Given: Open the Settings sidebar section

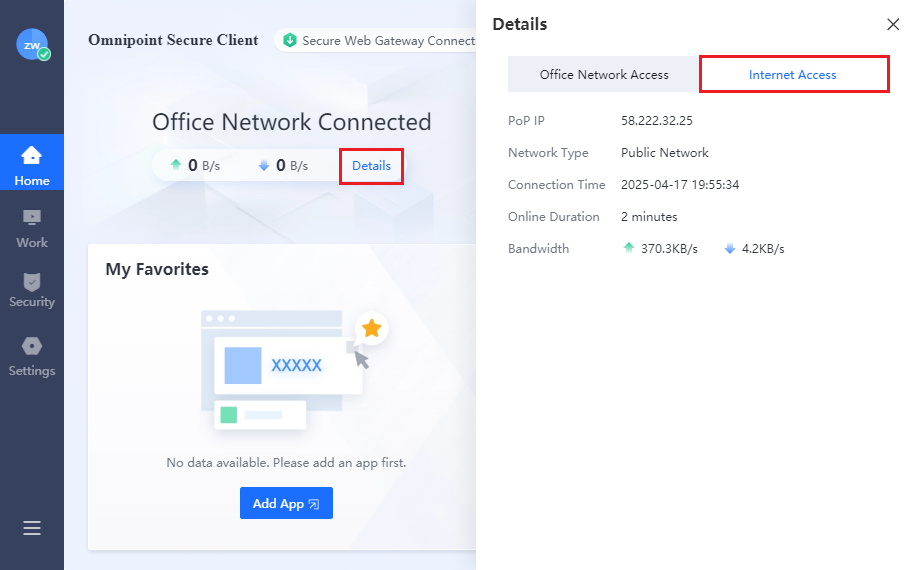Looking at the screenshot, I should 32,357.
